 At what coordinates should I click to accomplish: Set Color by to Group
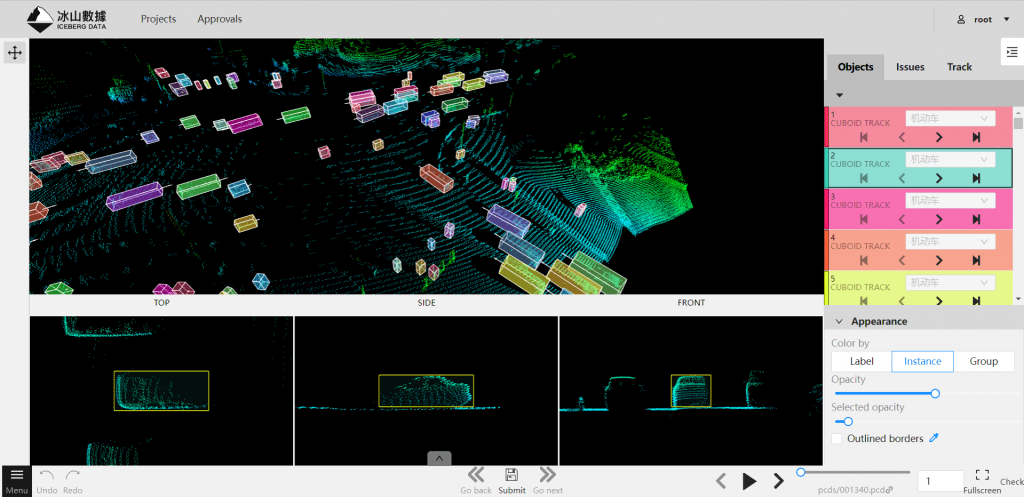983,361
